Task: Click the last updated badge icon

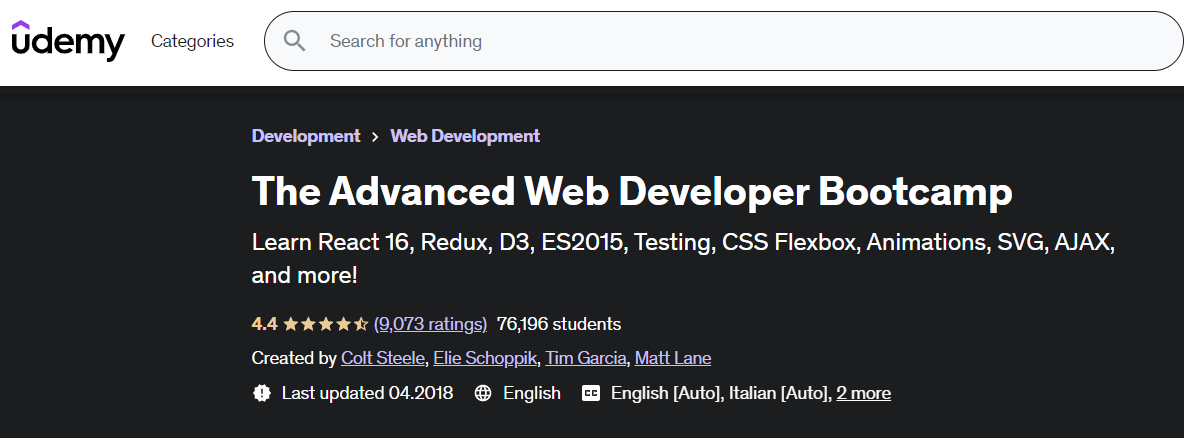Action: coord(261,393)
